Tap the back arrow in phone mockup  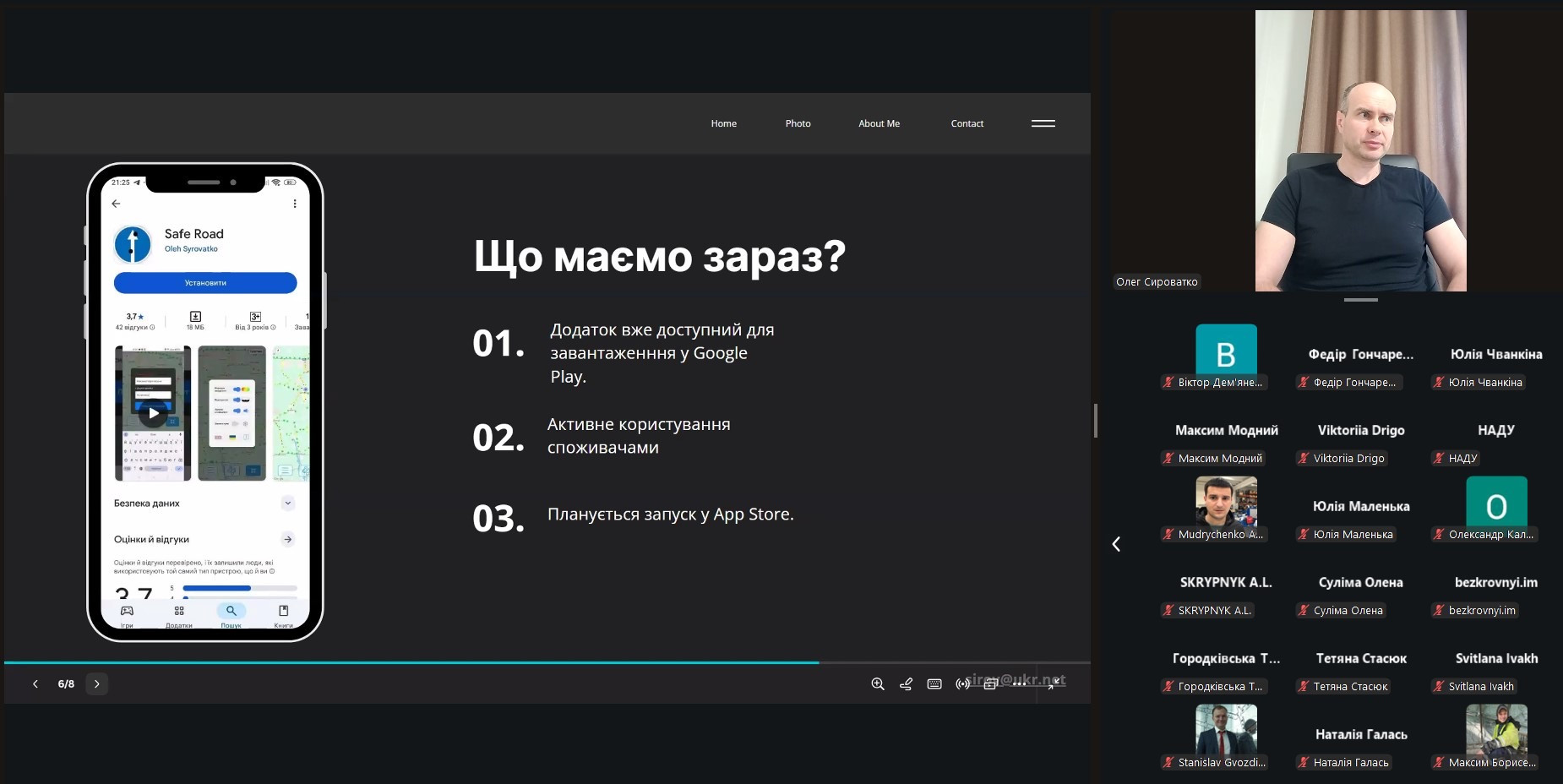tap(117, 204)
